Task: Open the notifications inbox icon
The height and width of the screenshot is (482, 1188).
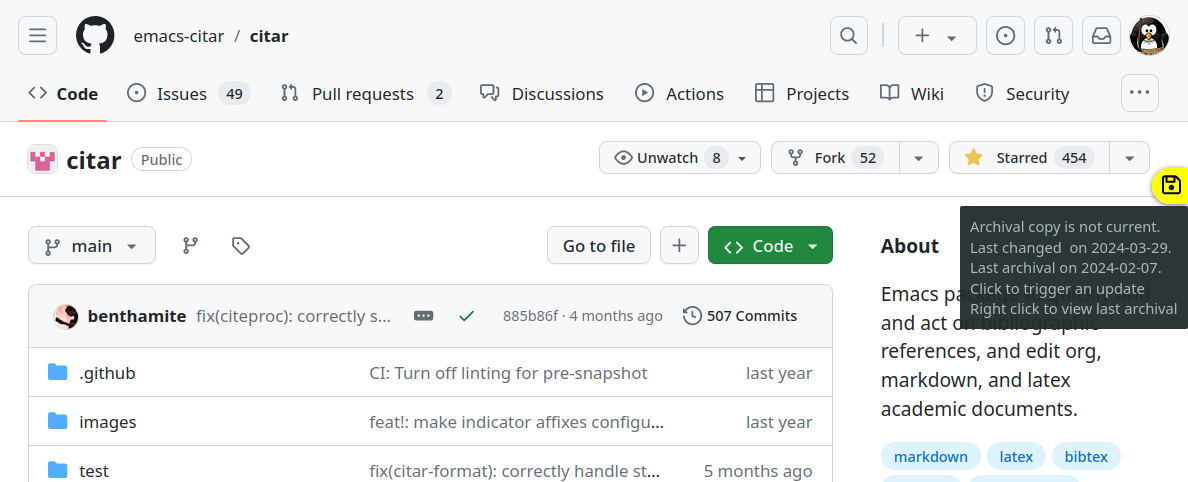Action: click(x=1101, y=36)
